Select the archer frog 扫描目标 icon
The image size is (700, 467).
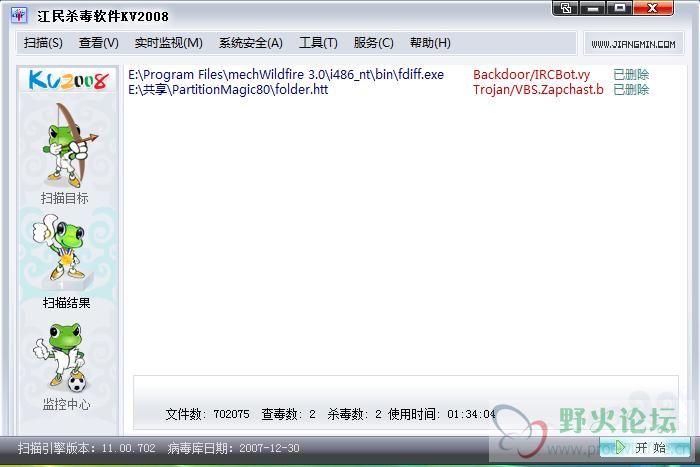[69, 145]
